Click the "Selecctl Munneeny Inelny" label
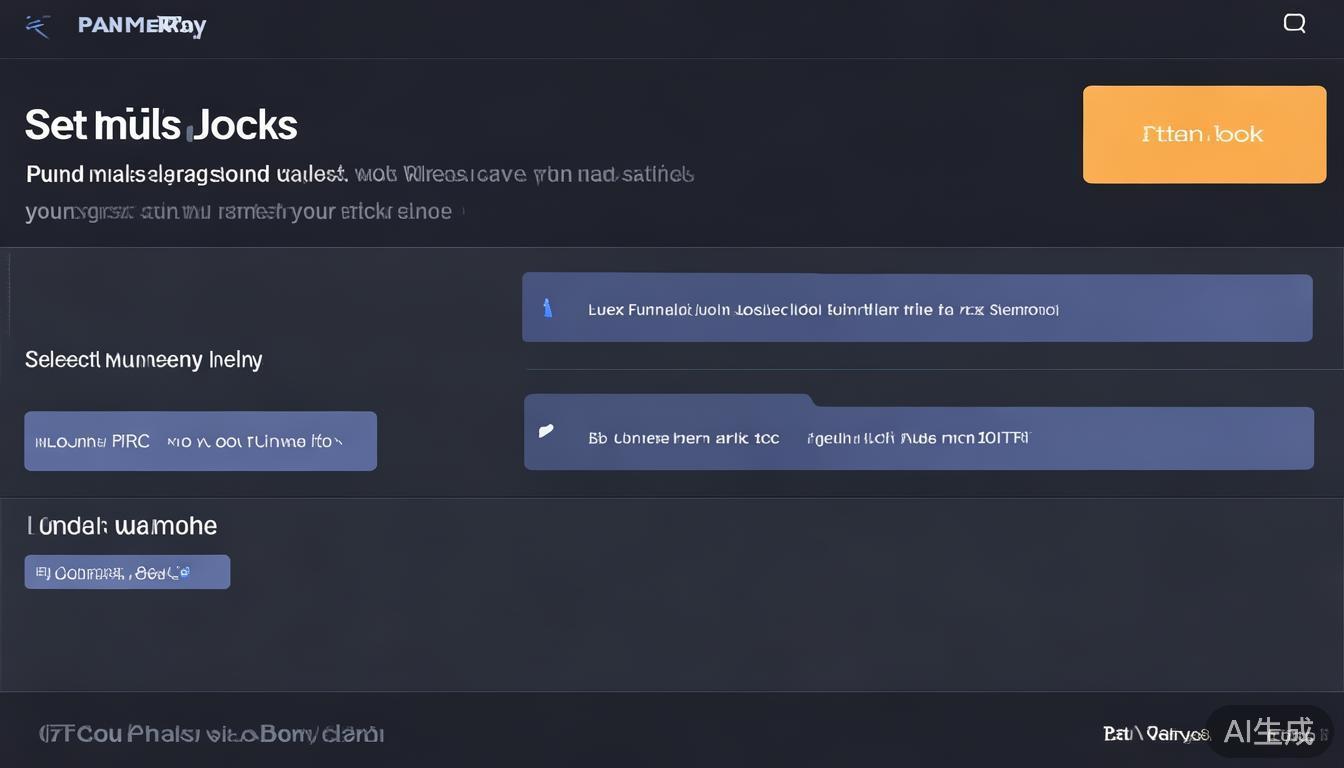1344x768 pixels. 143,360
